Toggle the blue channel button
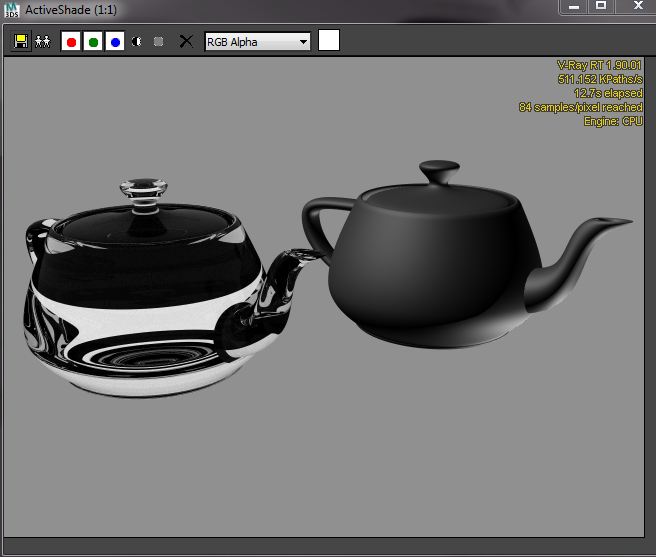Screen dimensions: 656x557 (115, 41)
